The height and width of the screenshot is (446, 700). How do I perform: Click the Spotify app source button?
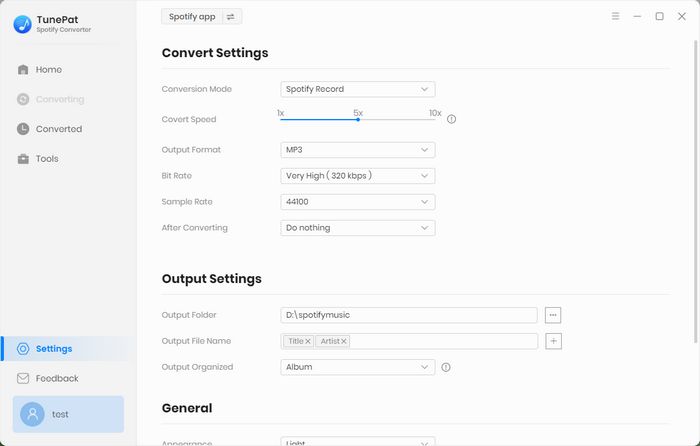pyautogui.click(x=192, y=17)
